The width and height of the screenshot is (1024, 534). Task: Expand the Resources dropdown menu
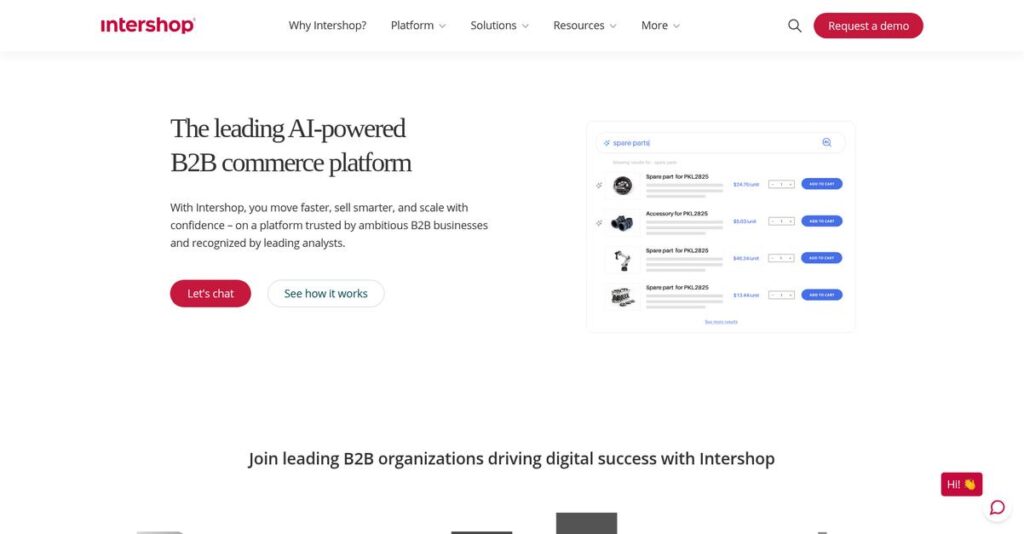tap(584, 25)
